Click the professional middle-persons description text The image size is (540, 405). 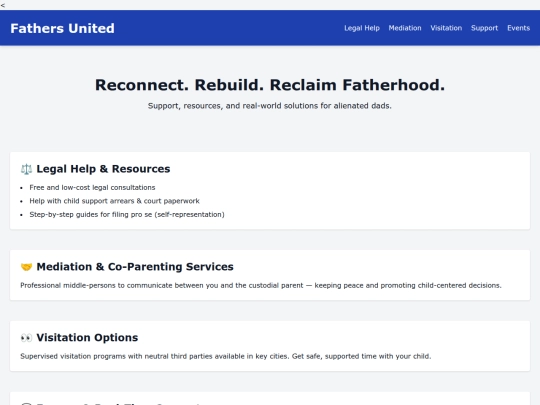[x=261, y=285]
